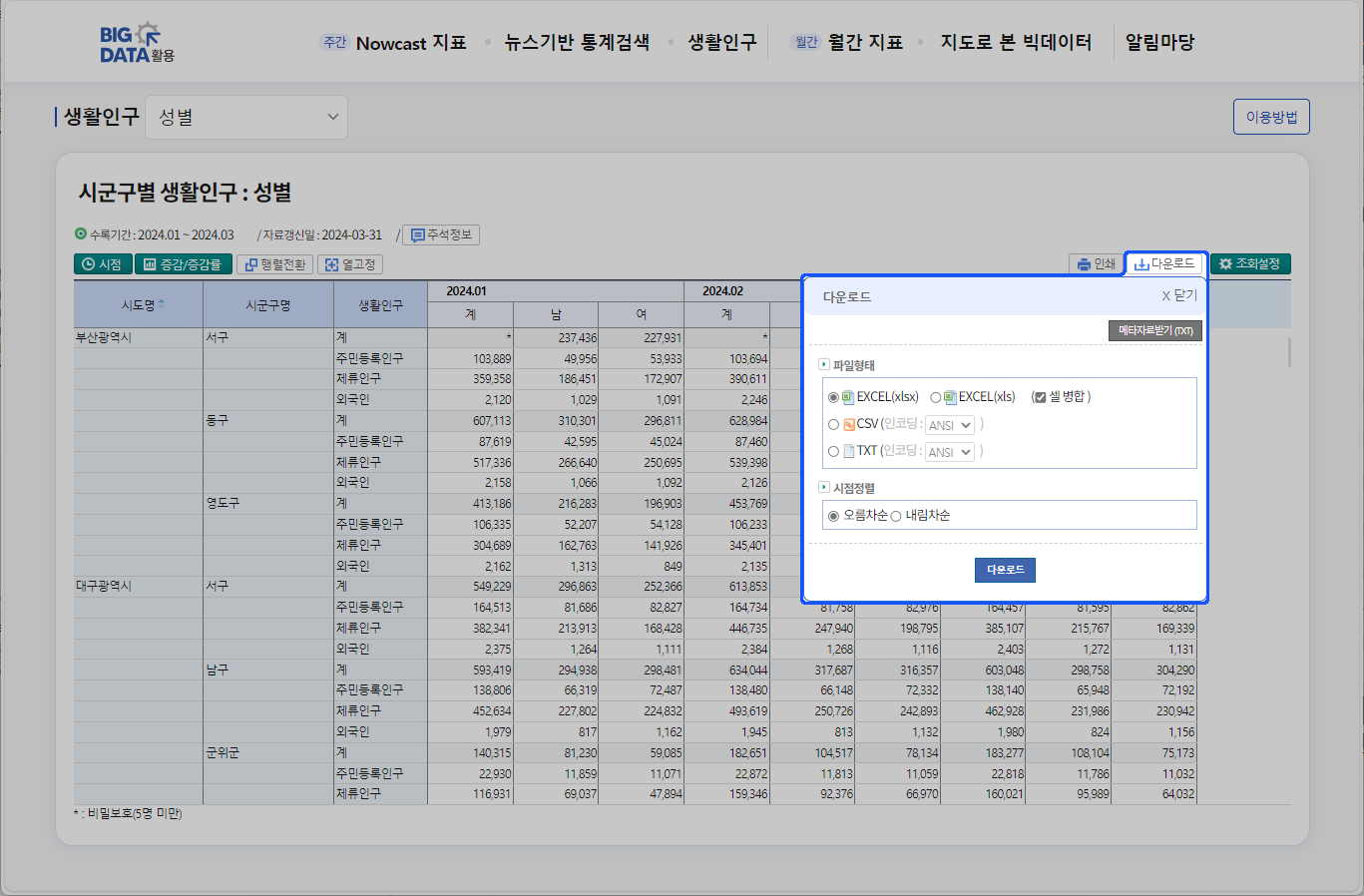This screenshot has height=896, width=1364.
Task: Select CSV file format radio button
Action: pos(833,425)
